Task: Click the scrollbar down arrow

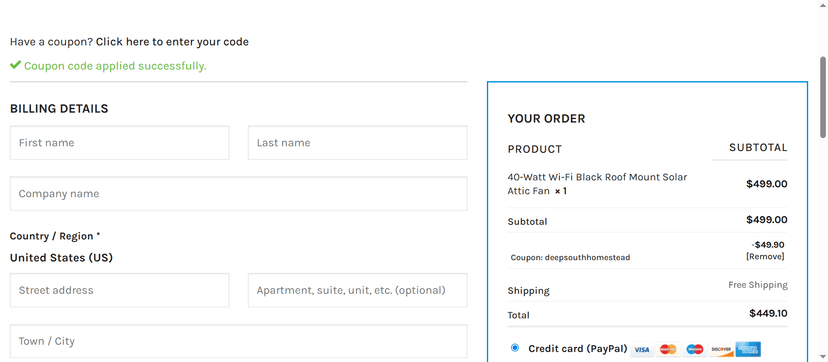Action: 823,357
